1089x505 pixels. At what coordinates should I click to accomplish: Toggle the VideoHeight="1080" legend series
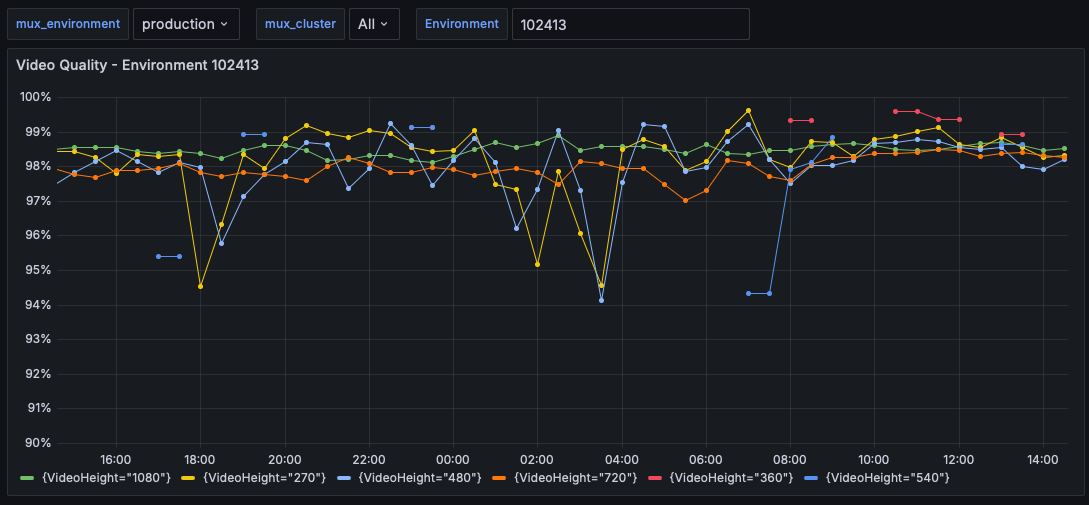click(x=104, y=478)
